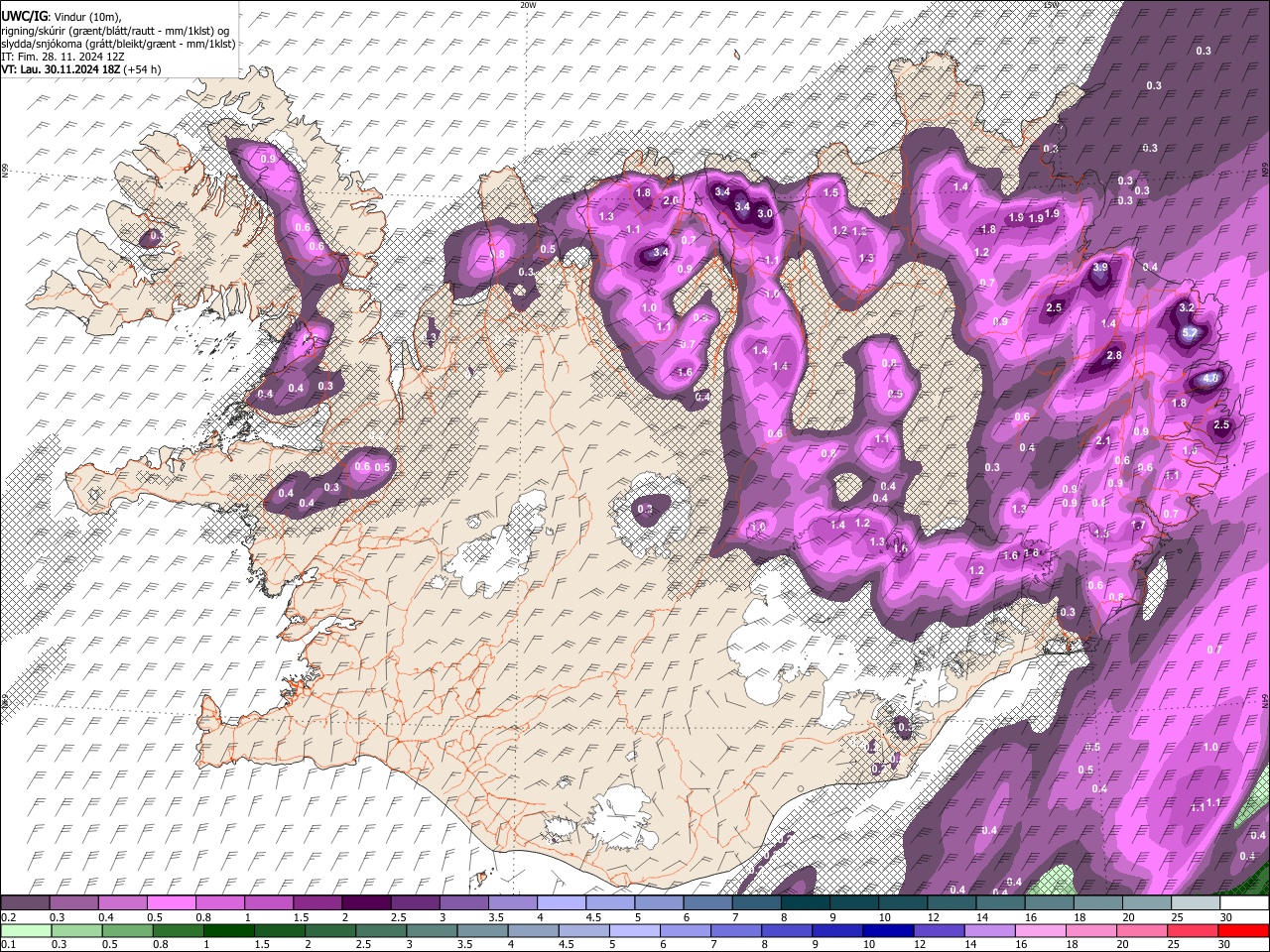Click the 3.0 precipitation value in the north
This screenshot has width=1270, height=952.
[765, 213]
